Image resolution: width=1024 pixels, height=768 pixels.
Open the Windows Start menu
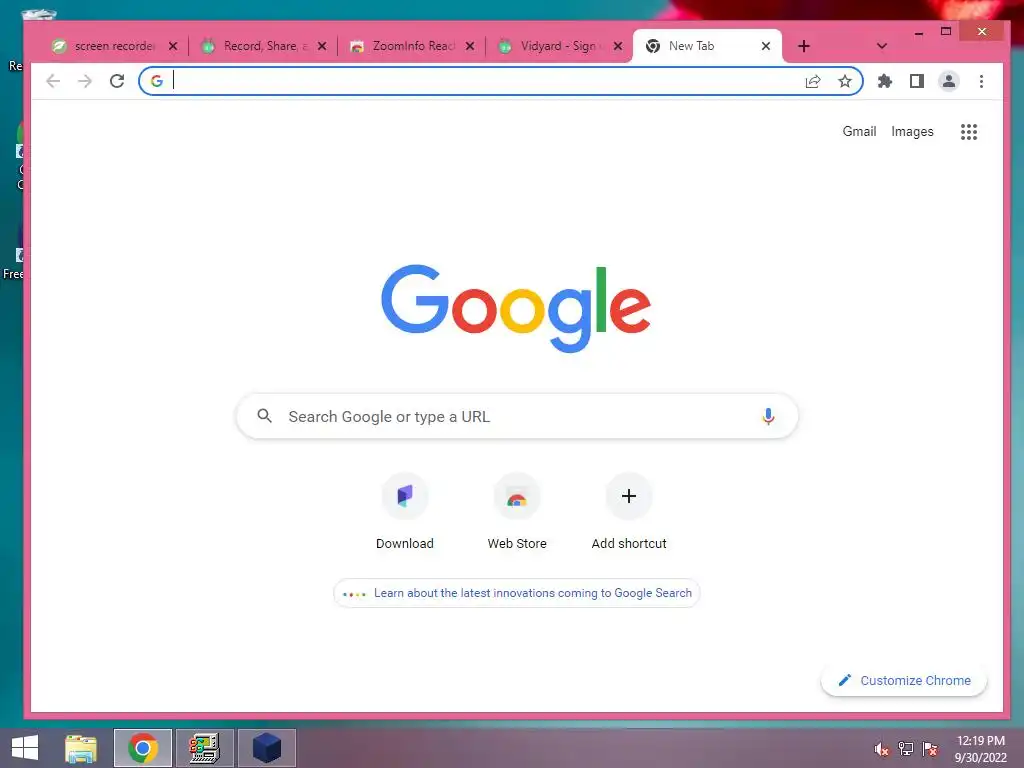coord(25,748)
